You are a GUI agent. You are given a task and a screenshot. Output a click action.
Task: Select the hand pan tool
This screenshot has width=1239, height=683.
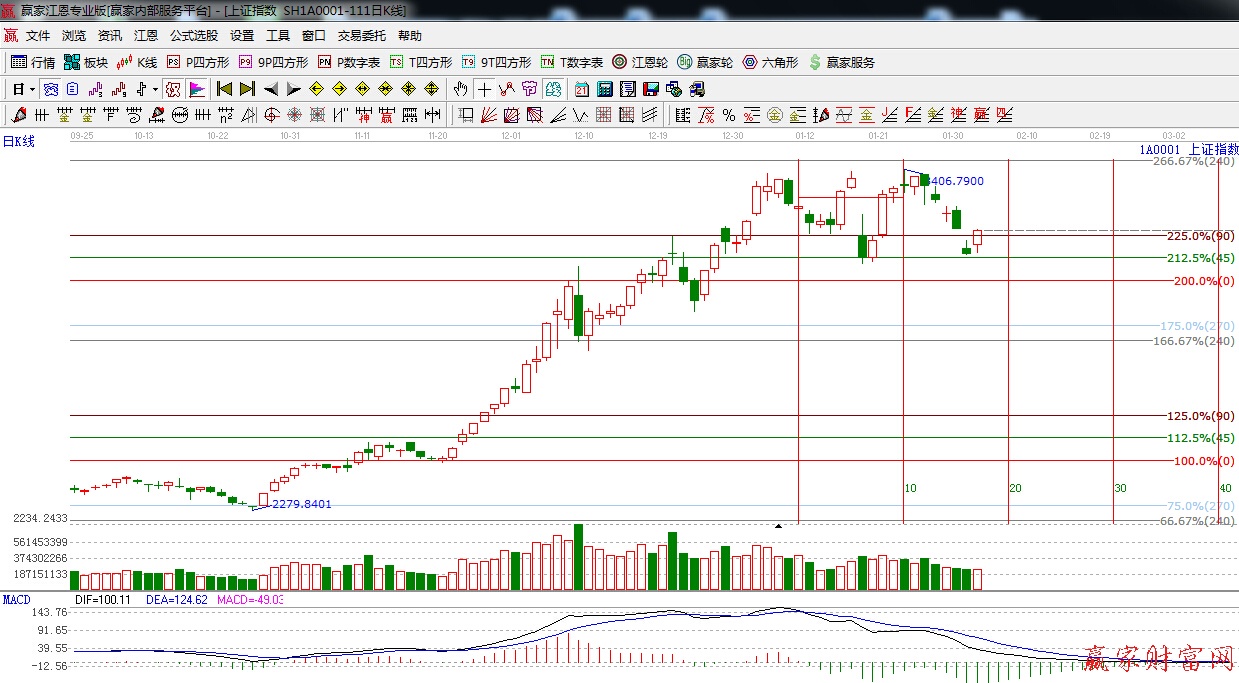(461, 89)
